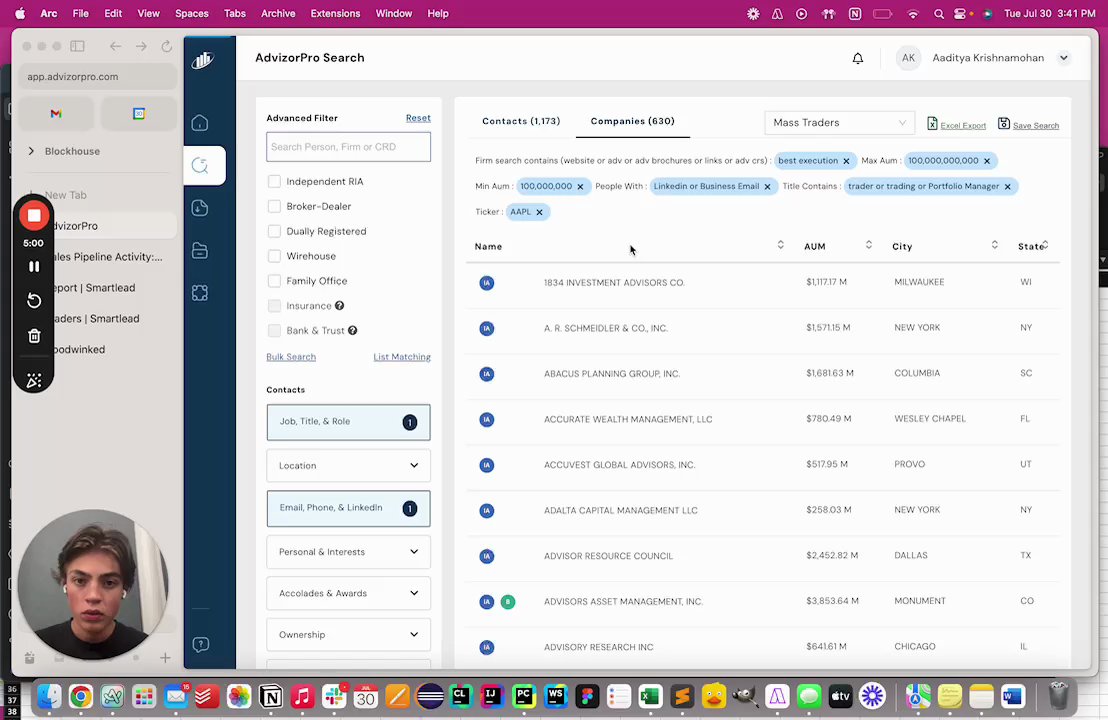Click the Bank & Trust info icon
Image resolution: width=1108 pixels, height=720 pixels.
tap(353, 331)
